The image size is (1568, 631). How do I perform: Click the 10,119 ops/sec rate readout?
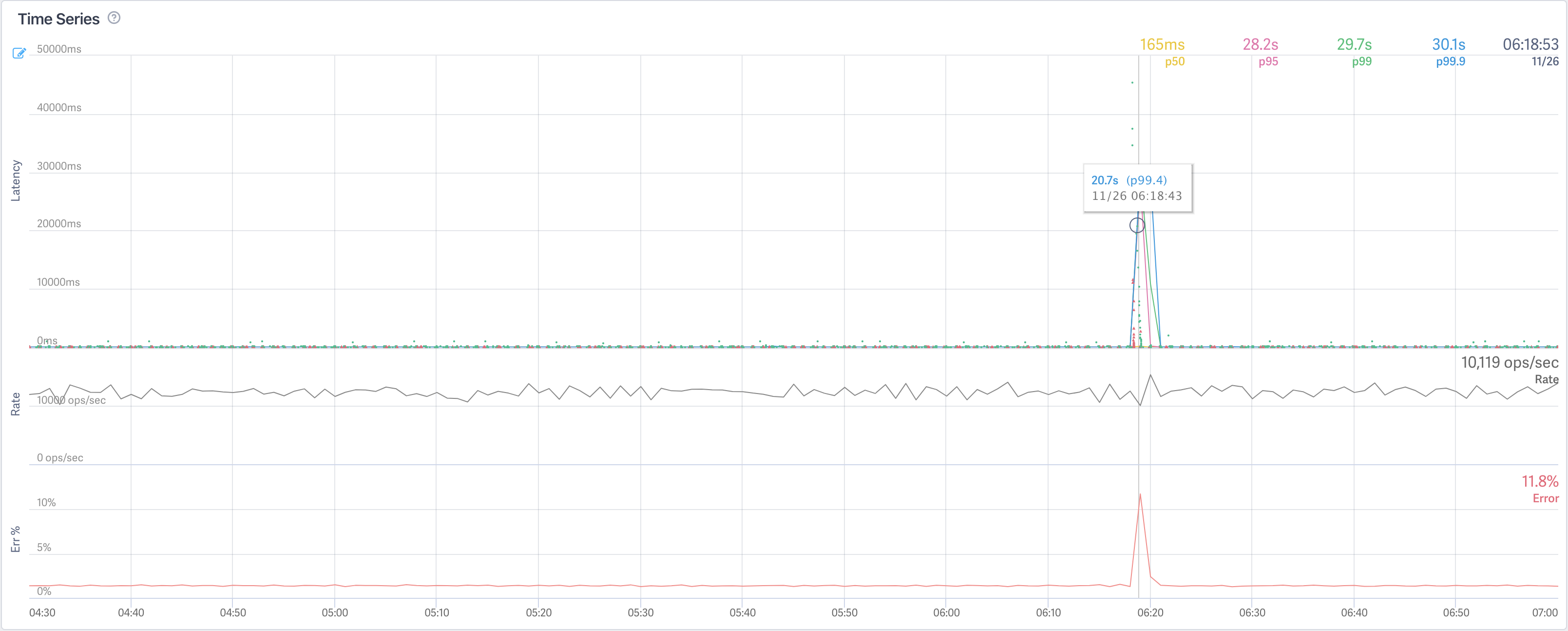pyautogui.click(x=1510, y=362)
